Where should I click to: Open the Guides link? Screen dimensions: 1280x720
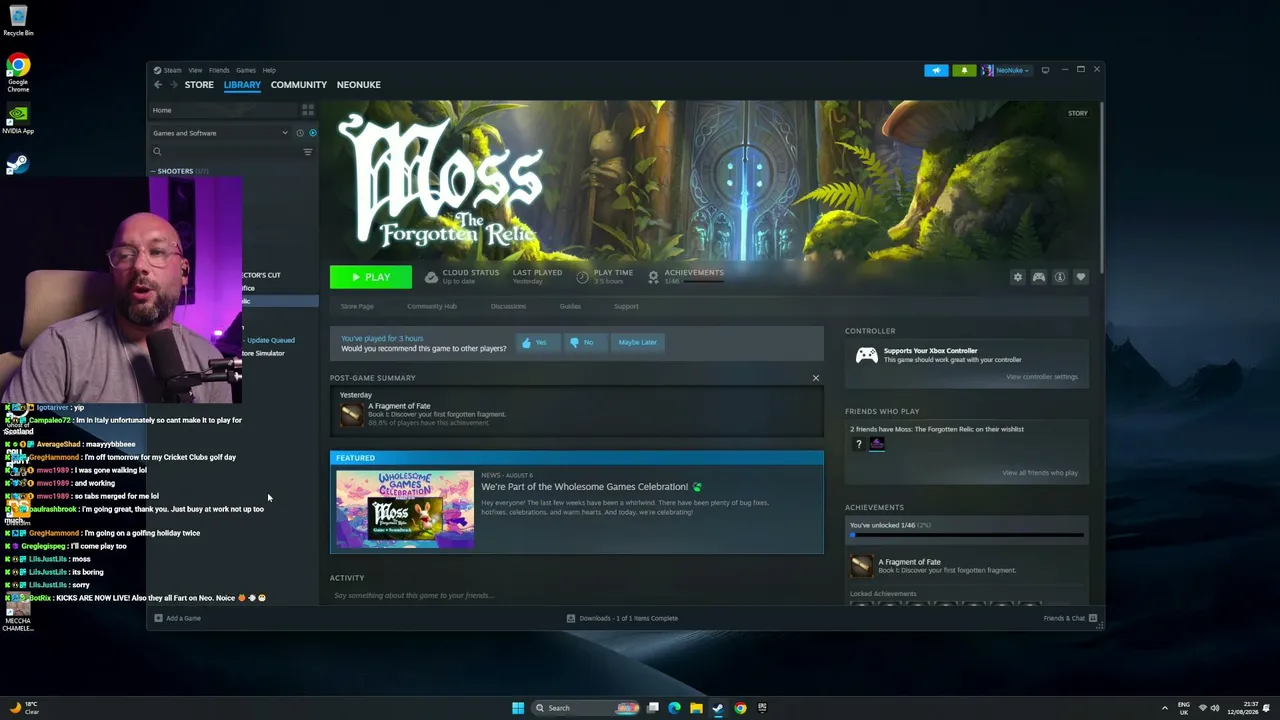(570, 306)
